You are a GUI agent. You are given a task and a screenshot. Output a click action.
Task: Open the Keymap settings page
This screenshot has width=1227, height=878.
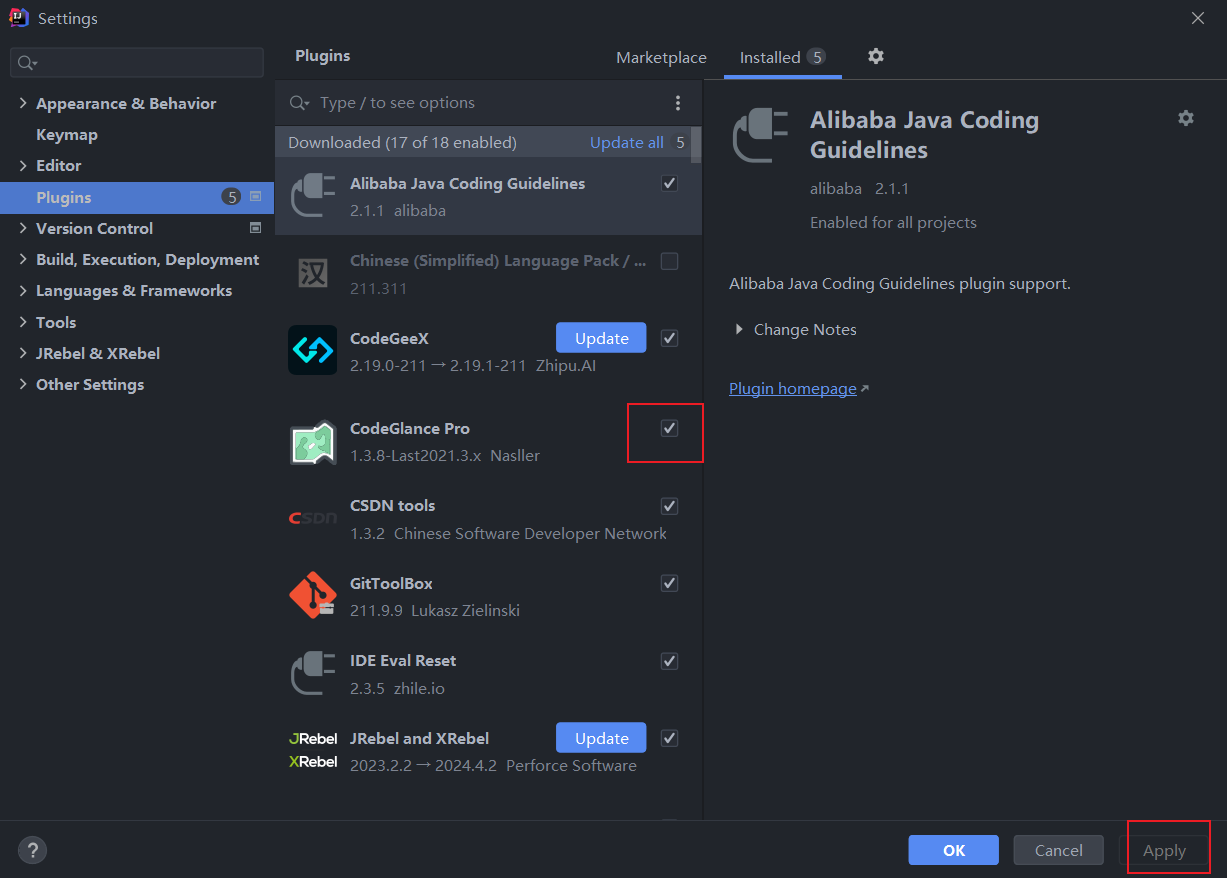pyautogui.click(x=67, y=134)
